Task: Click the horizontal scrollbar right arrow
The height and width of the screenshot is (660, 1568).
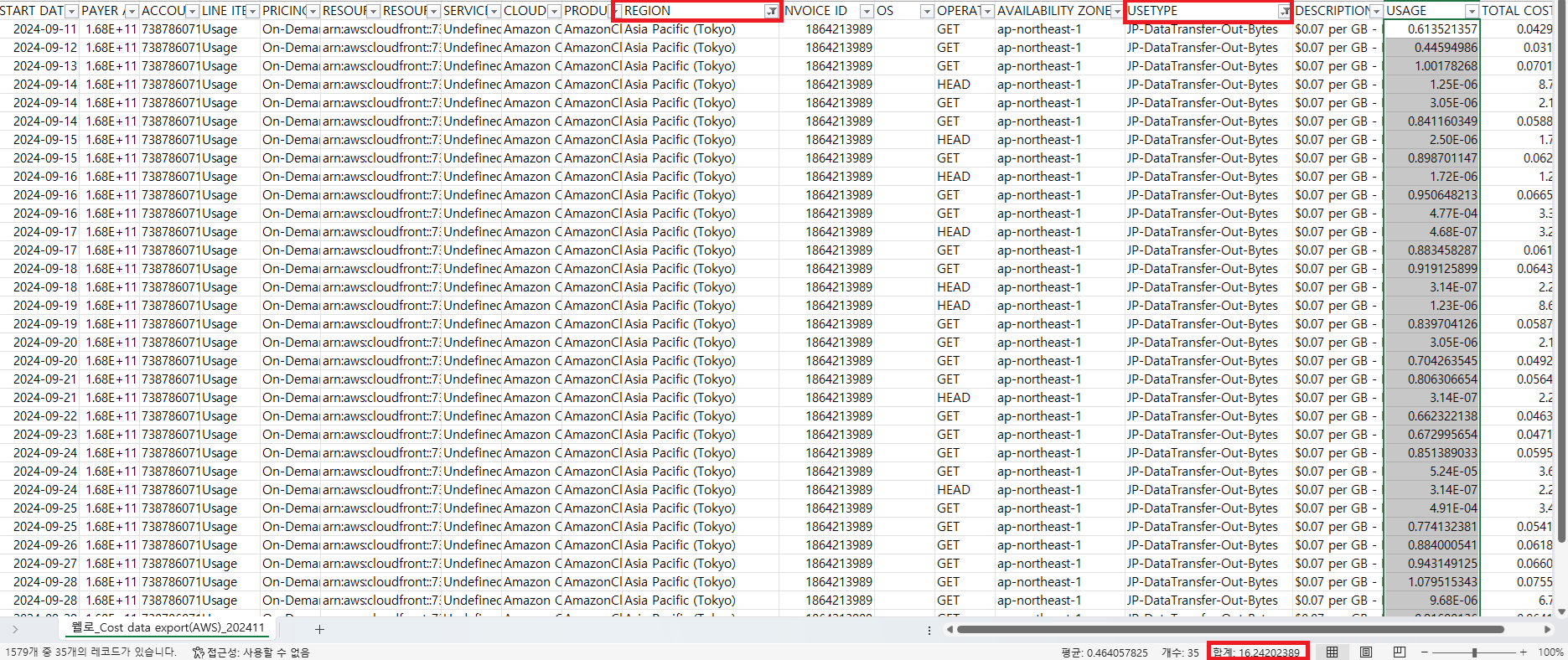Action: coord(1547,629)
